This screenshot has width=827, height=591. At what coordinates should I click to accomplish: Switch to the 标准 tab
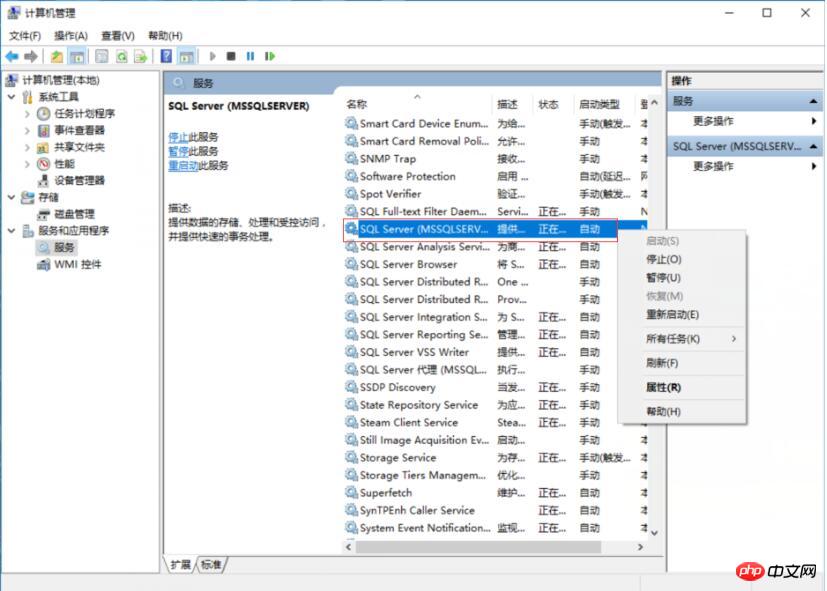tap(211, 565)
